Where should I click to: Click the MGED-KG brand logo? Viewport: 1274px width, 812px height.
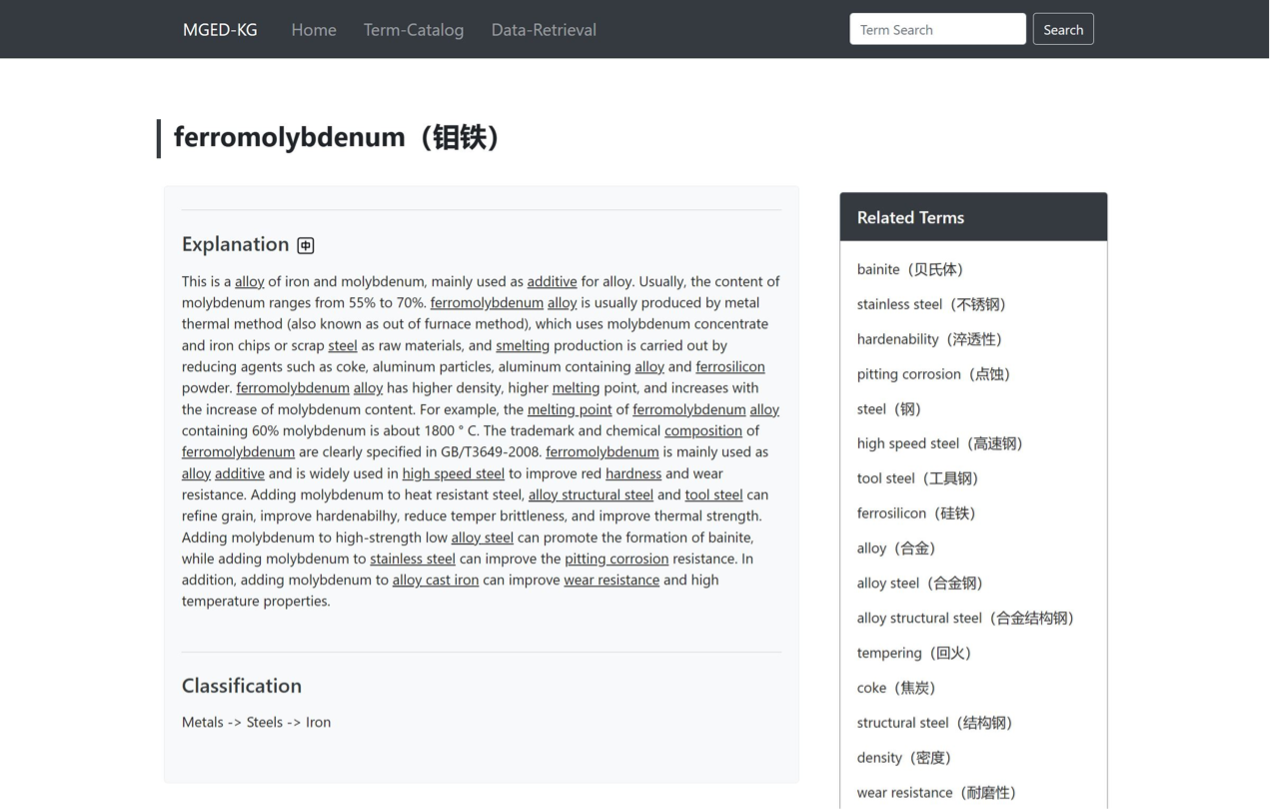[220, 30]
